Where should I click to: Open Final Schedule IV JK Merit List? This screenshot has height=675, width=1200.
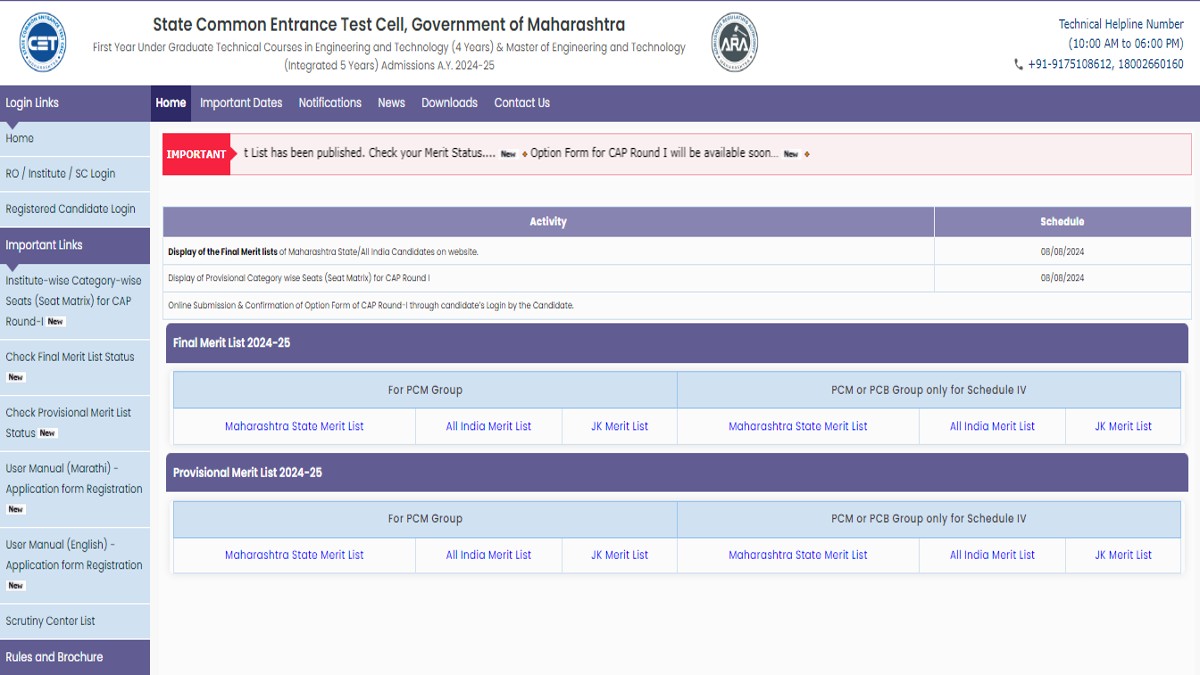point(1123,426)
